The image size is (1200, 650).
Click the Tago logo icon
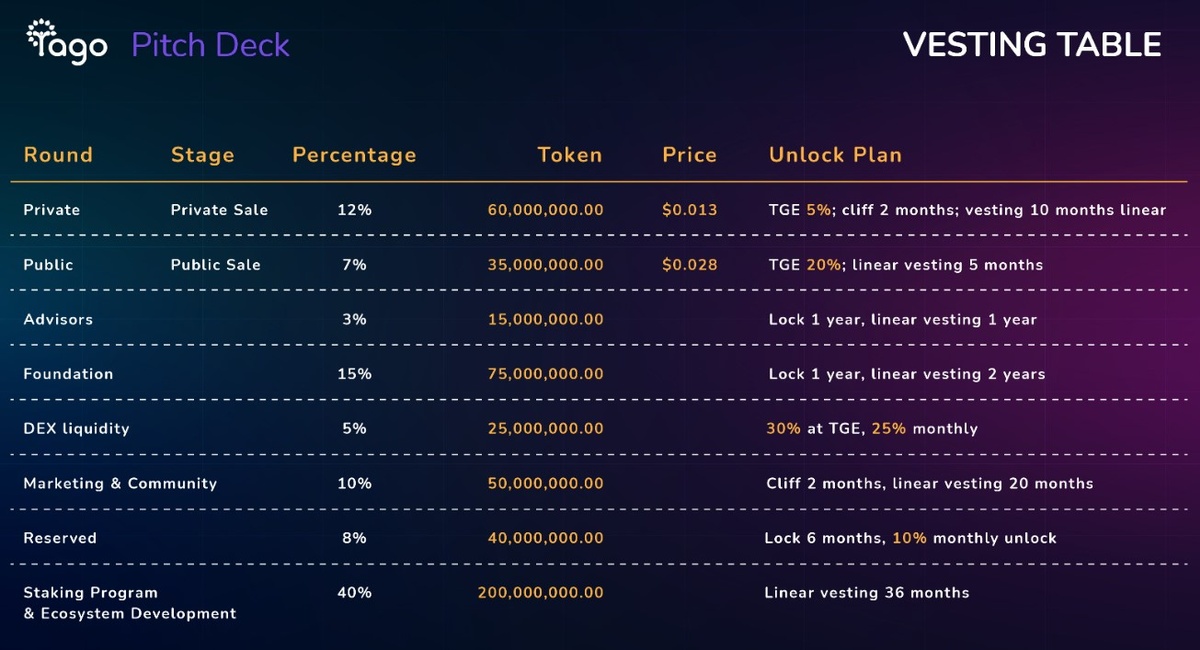point(40,38)
